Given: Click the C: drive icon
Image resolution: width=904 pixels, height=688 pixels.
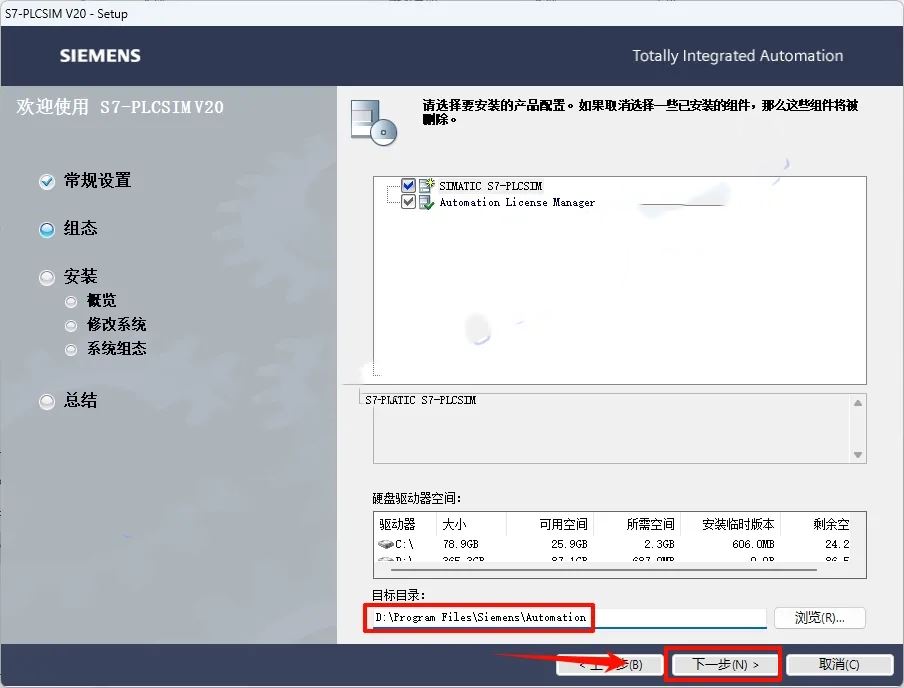Looking at the screenshot, I should 385,544.
